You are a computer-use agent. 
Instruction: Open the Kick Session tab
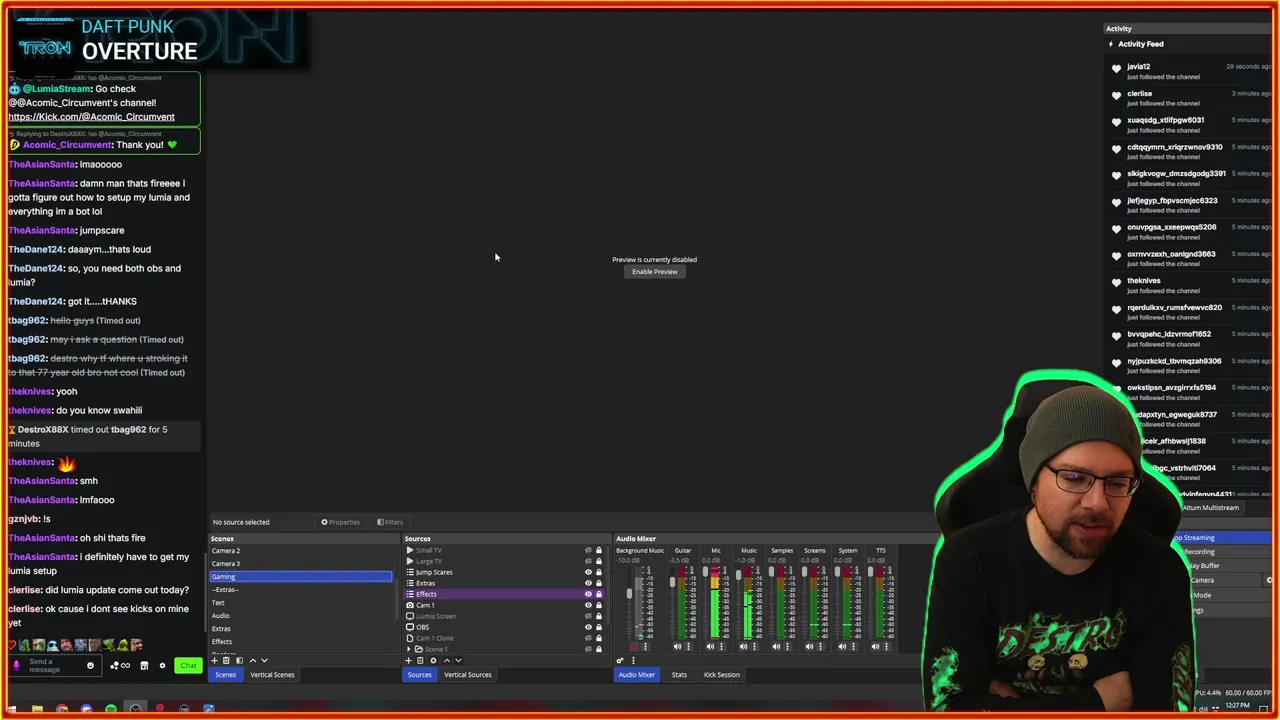[721, 675]
